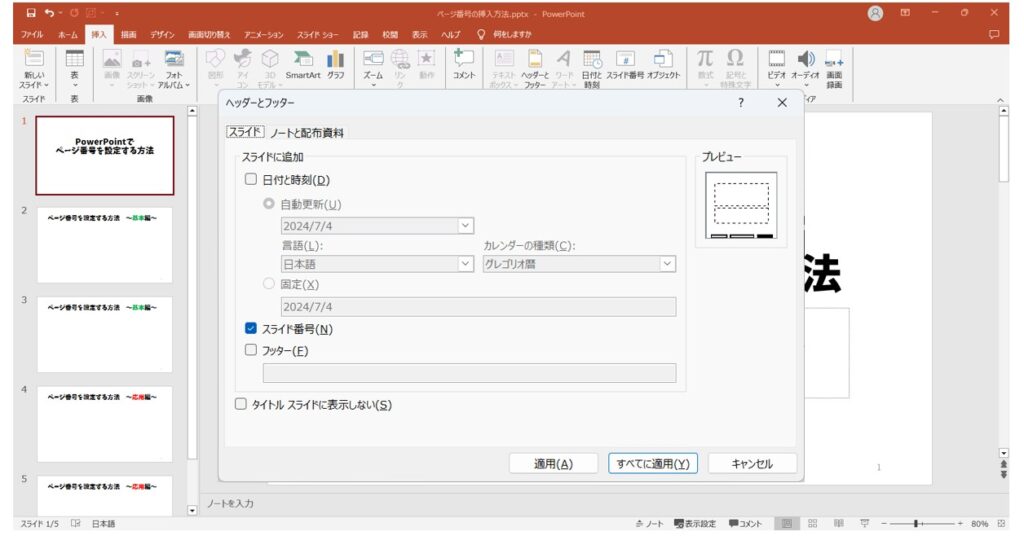1024x536 pixels.
Task: Select Fixed (固定) radio option
Action: [x=268, y=283]
